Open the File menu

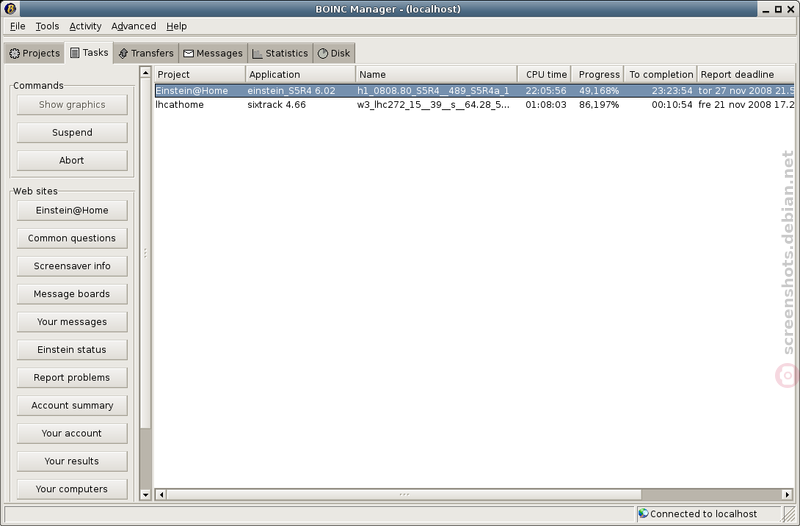(17, 26)
